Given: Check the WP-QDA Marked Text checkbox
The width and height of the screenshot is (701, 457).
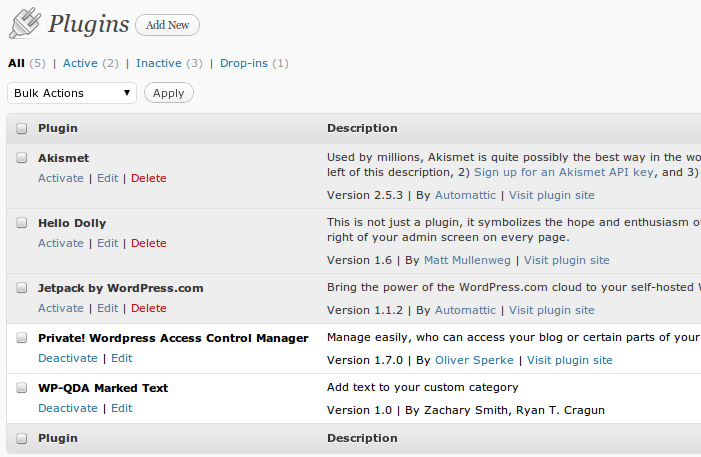Looking at the screenshot, I should pyautogui.click(x=21, y=388).
